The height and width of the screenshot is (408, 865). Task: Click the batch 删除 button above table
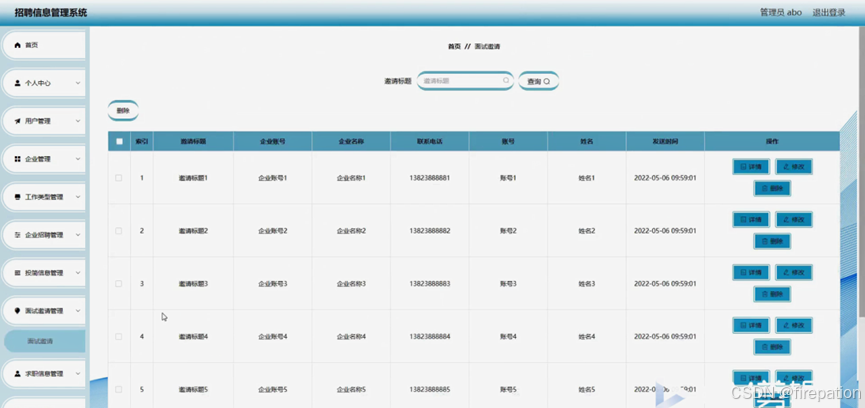(x=123, y=110)
